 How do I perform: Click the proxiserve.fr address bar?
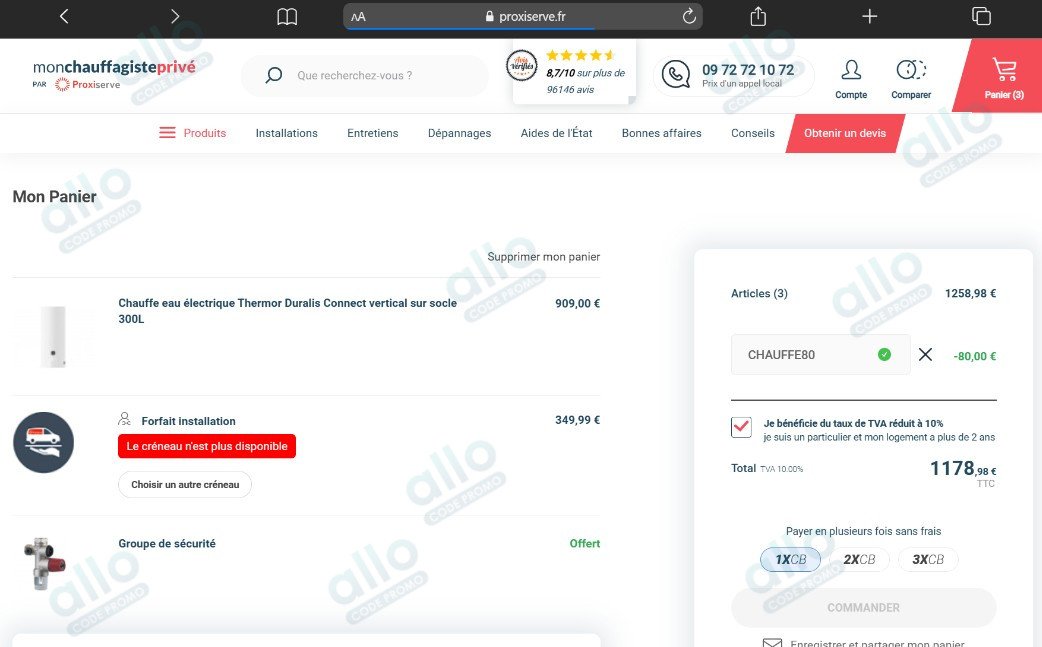click(x=522, y=17)
